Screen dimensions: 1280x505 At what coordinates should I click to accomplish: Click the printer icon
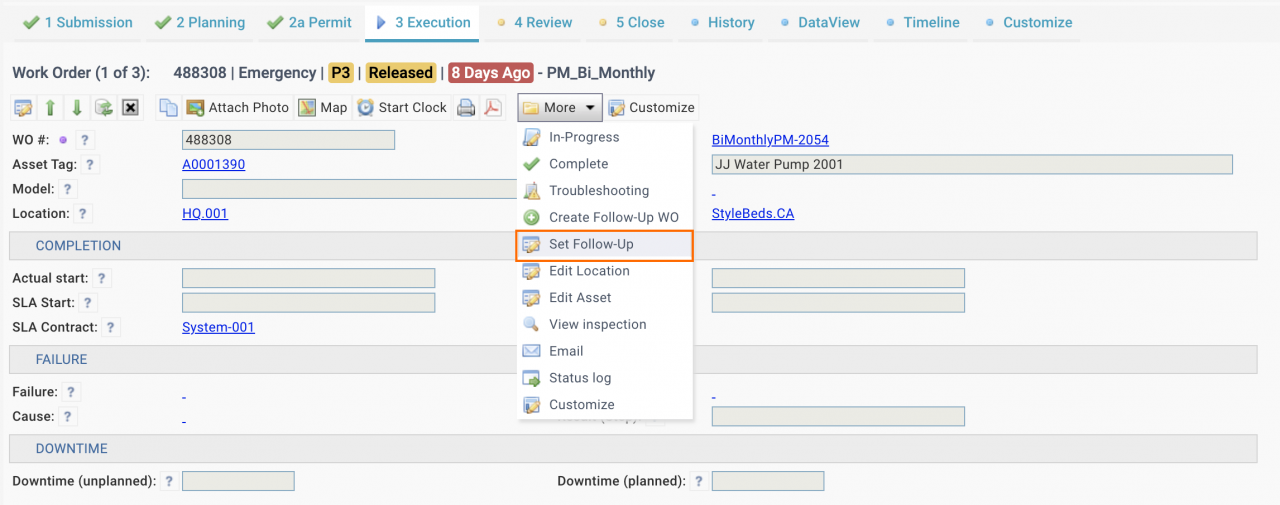coord(466,108)
